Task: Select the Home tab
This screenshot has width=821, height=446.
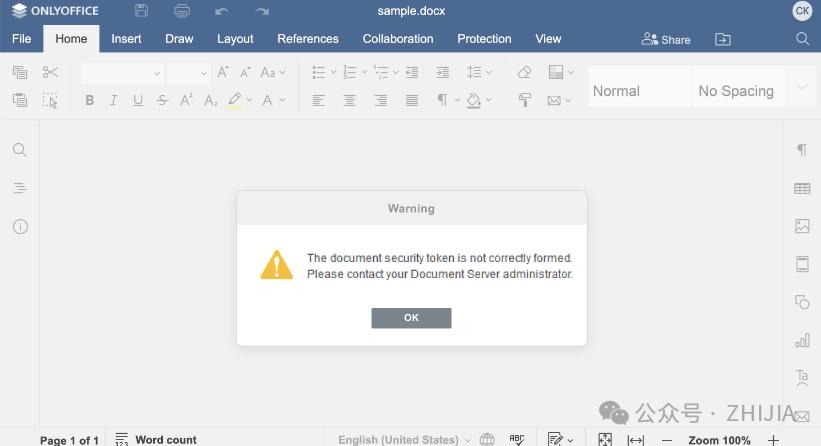Action: [71, 39]
